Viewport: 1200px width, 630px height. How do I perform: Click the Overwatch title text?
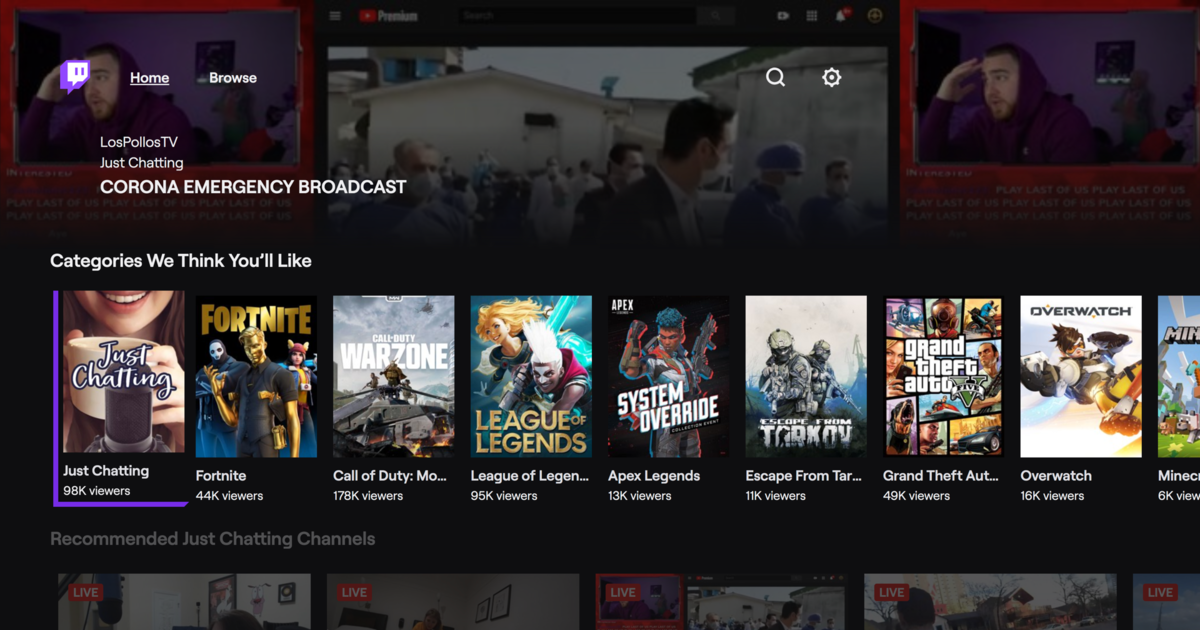[1056, 476]
